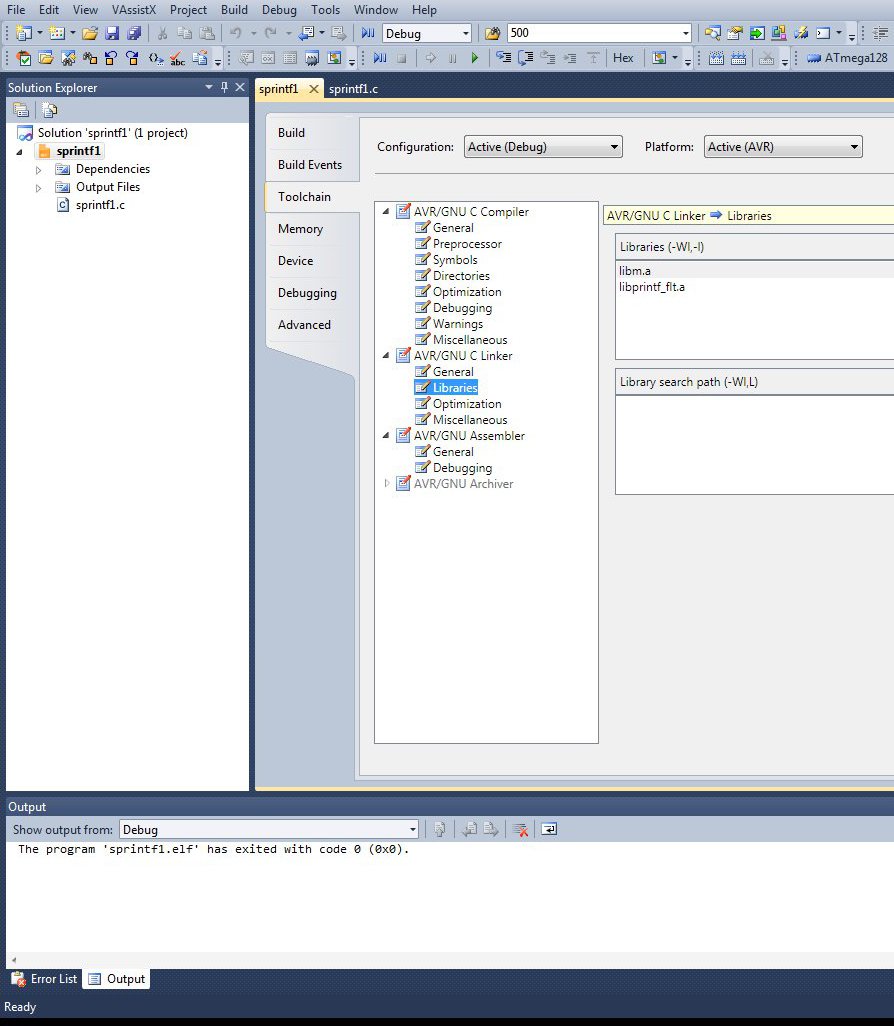Click the Clear All icon in Output panel
Image resolution: width=894 pixels, height=1026 pixels.
(x=520, y=830)
